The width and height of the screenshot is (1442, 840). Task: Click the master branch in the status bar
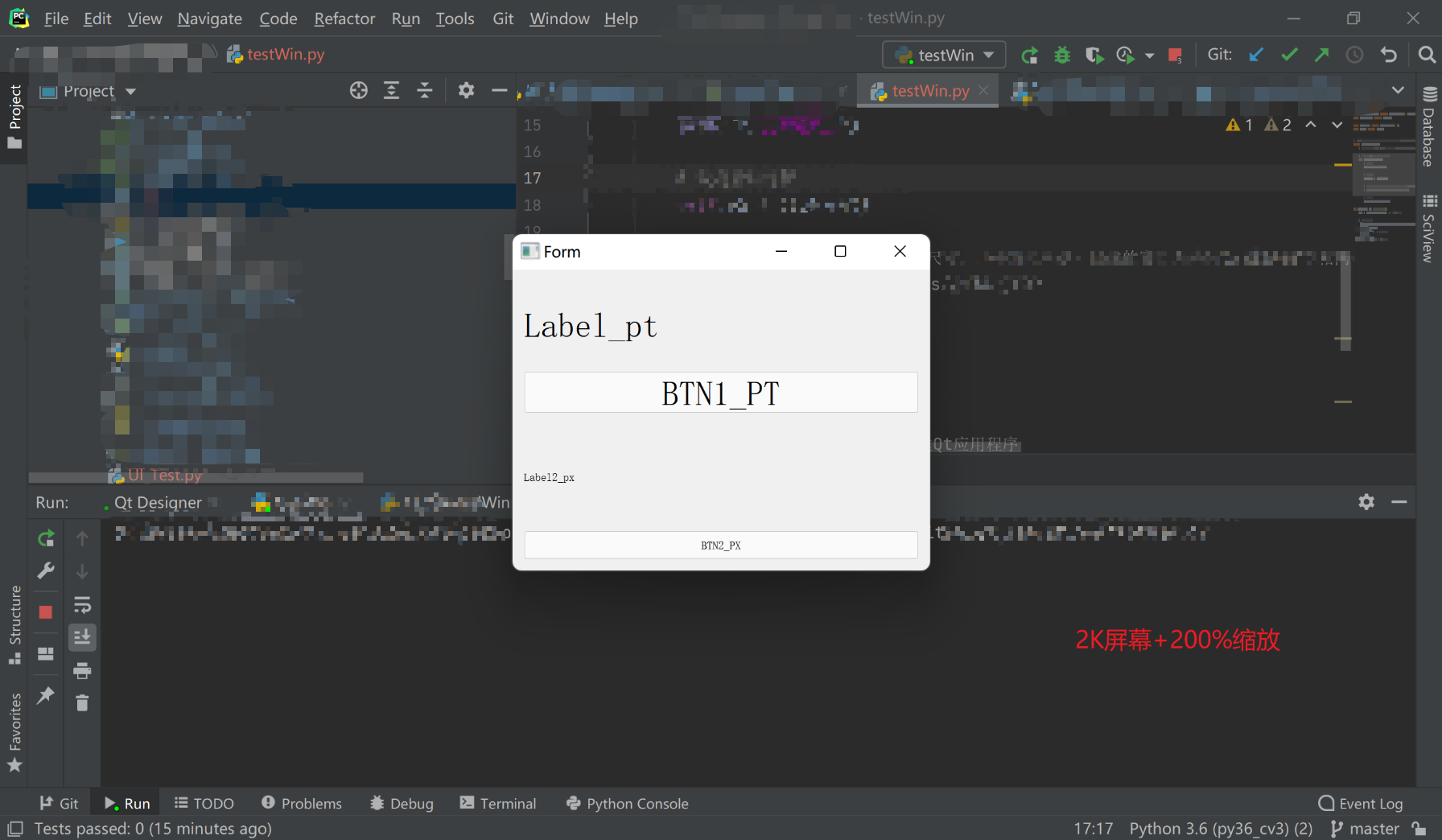click(x=1372, y=828)
